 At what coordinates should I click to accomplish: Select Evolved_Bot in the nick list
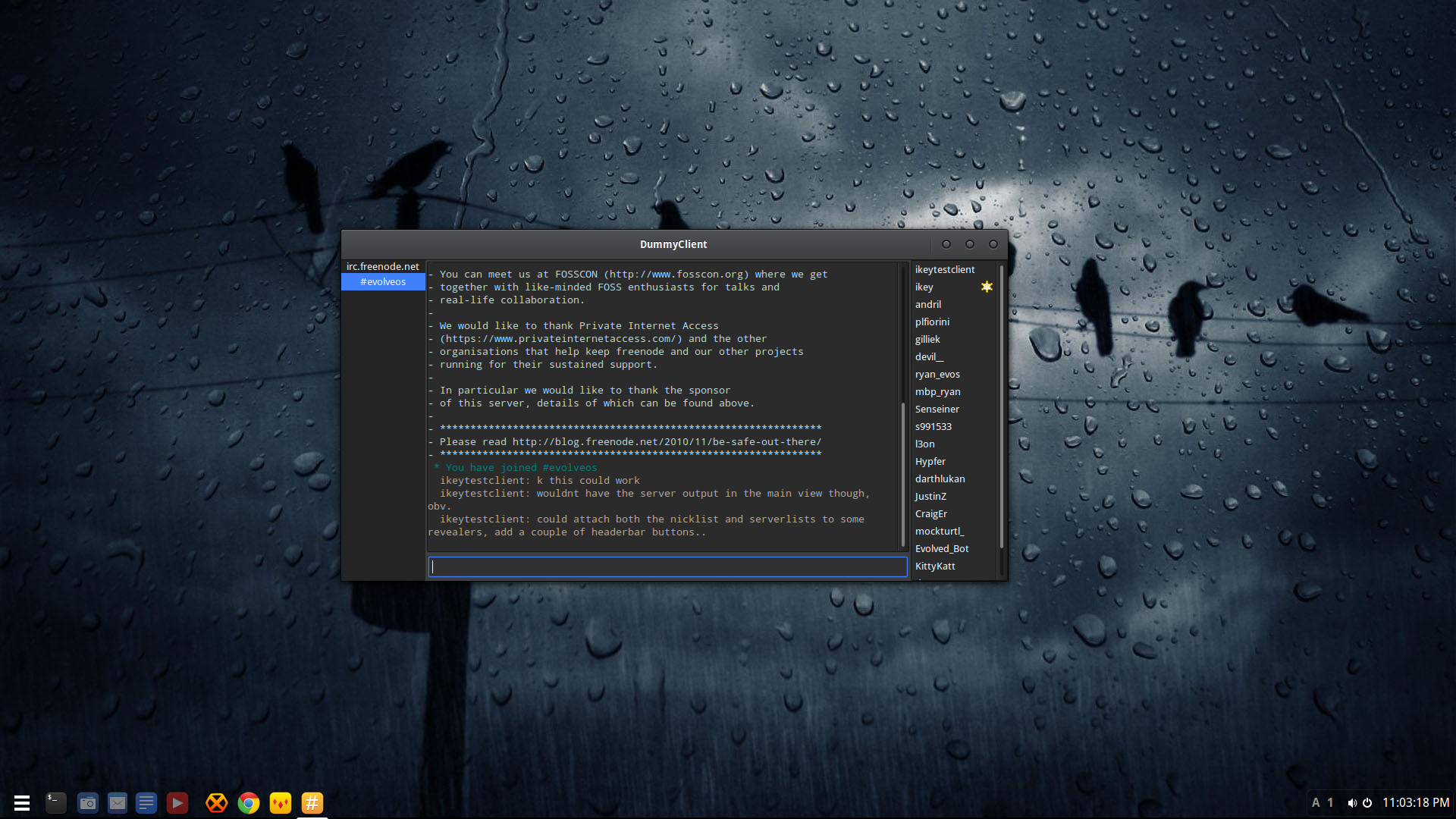954,548
